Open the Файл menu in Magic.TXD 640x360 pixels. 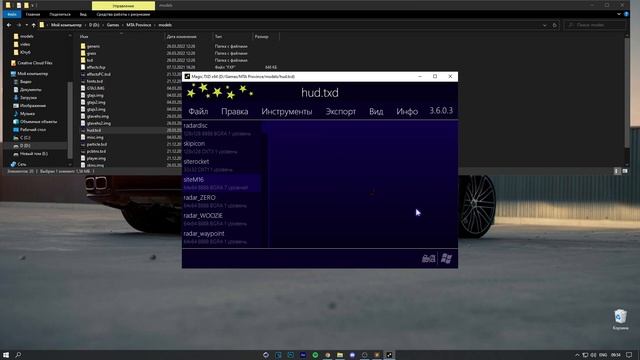tap(198, 111)
